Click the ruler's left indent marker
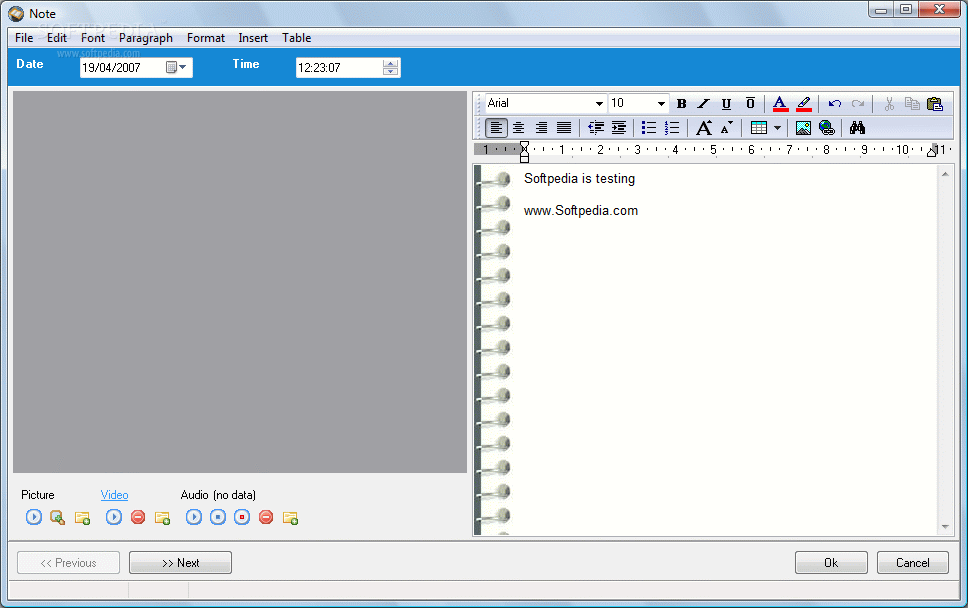The image size is (968, 608). tap(524, 151)
